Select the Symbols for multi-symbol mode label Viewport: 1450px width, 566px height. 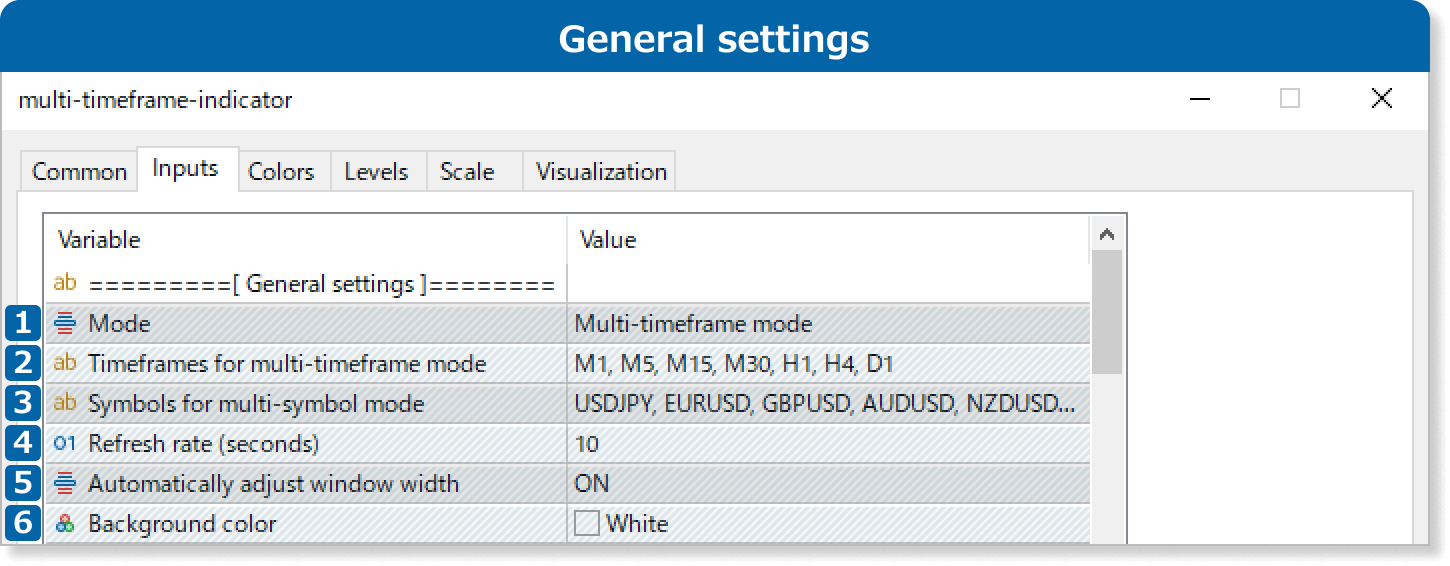(256, 403)
